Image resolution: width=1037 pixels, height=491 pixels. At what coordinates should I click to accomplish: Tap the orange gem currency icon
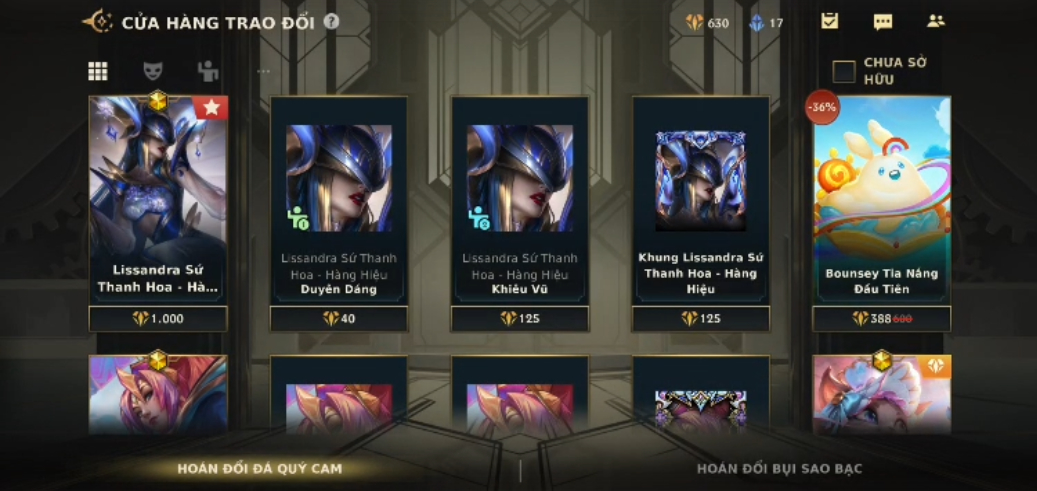pyautogui.click(x=694, y=23)
